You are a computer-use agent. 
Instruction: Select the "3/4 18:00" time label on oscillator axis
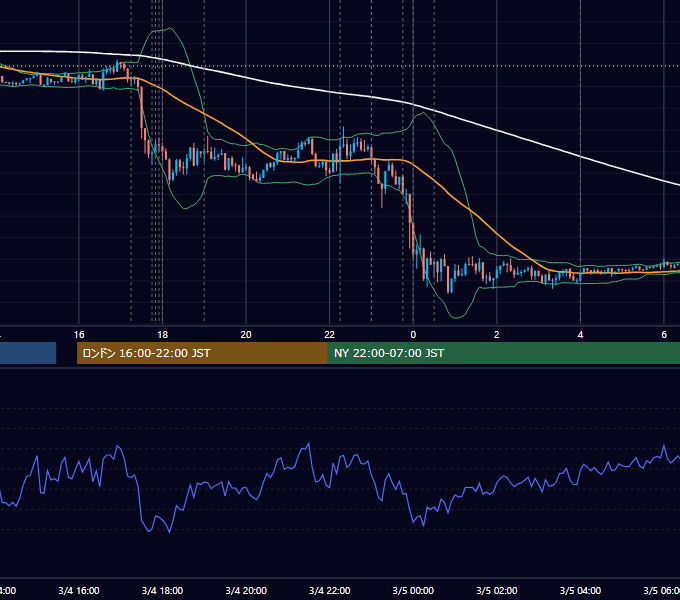click(x=162, y=590)
